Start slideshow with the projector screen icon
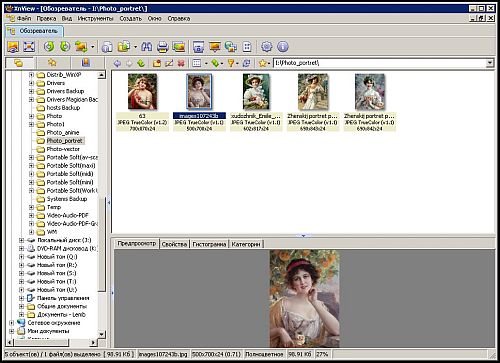Viewport: 500px width, 363px height. tap(215, 47)
